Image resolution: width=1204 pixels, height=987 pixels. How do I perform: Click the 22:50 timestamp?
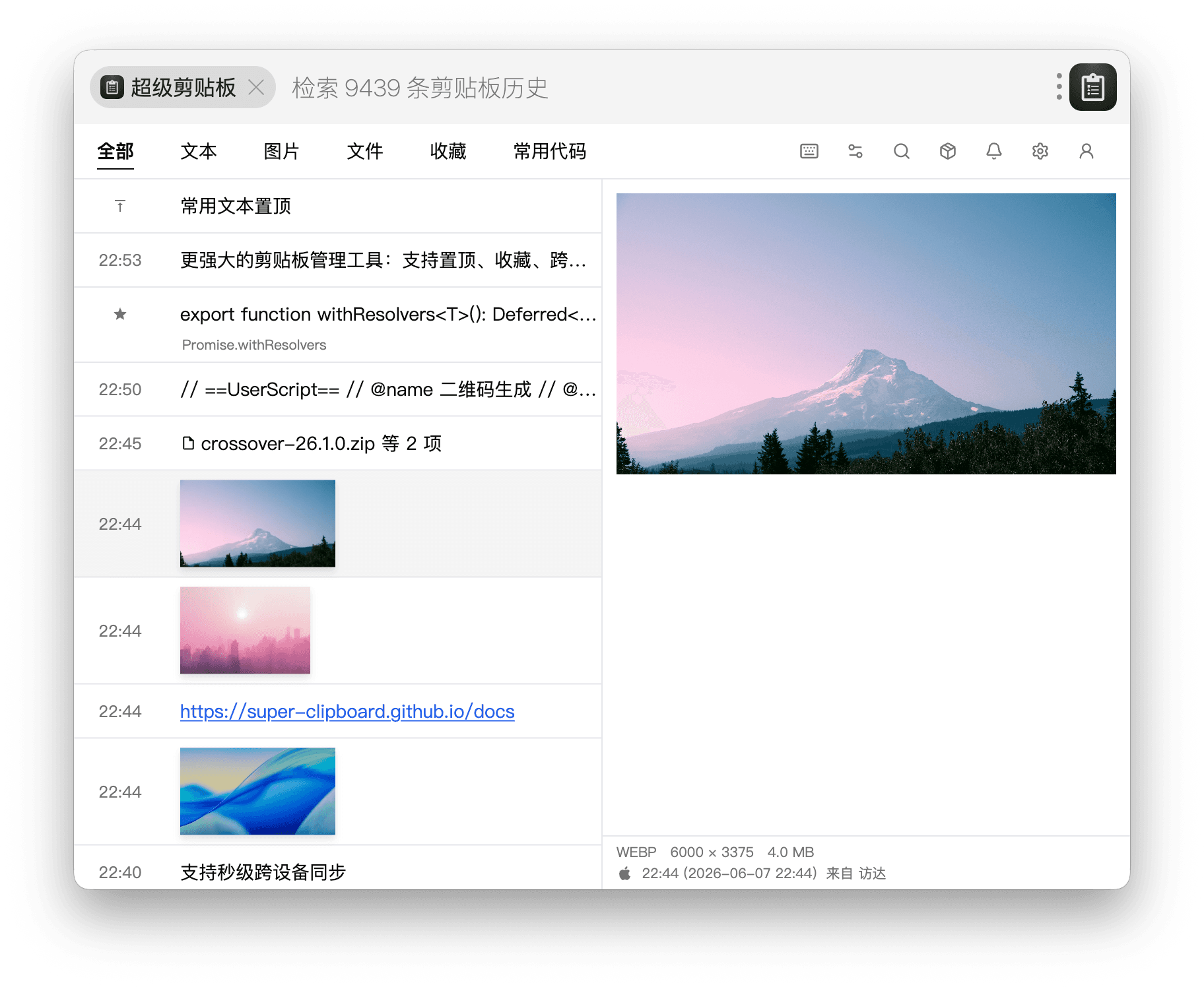(119, 389)
